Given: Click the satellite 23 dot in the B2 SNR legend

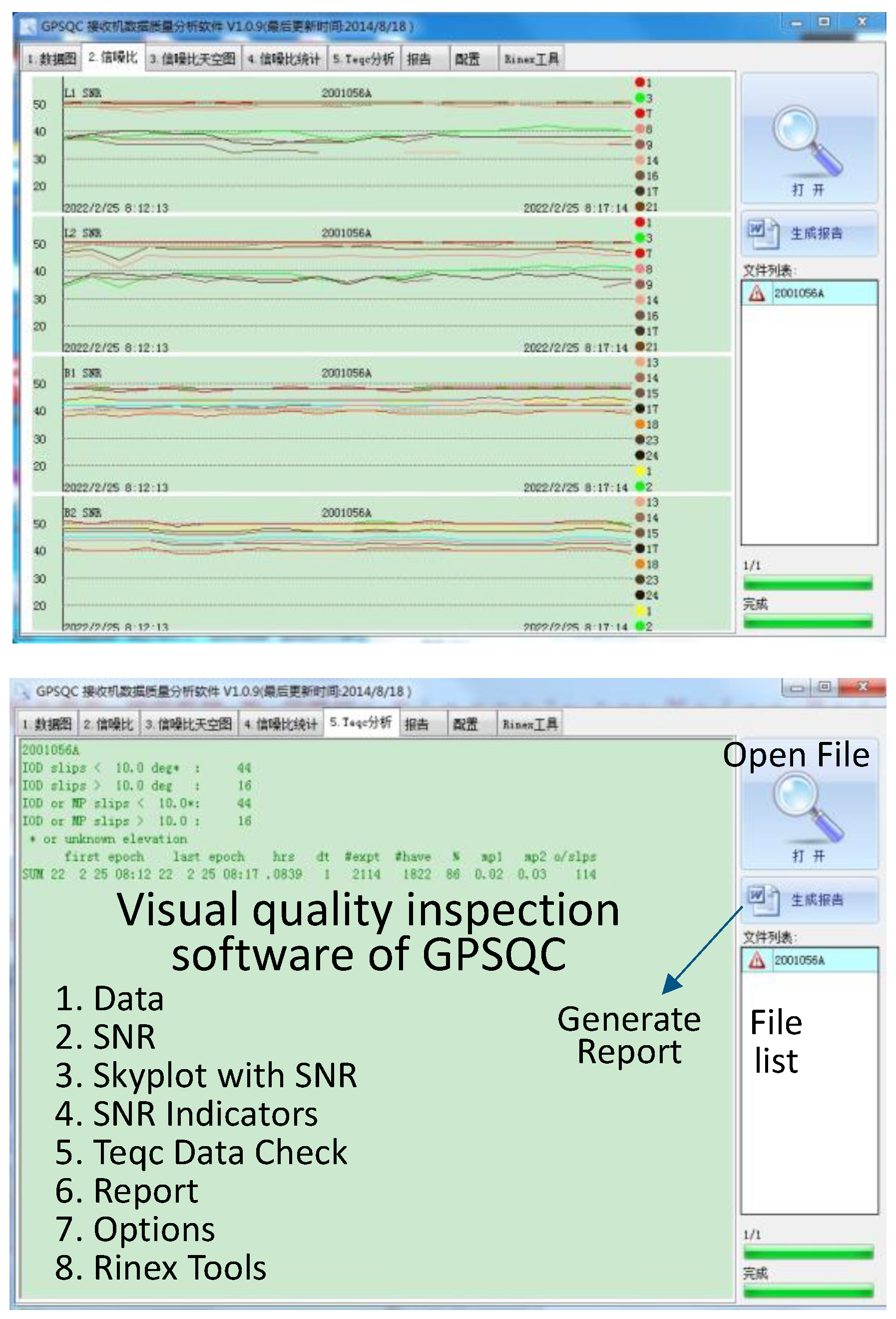Looking at the screenshot, I should tap(639, 580).
